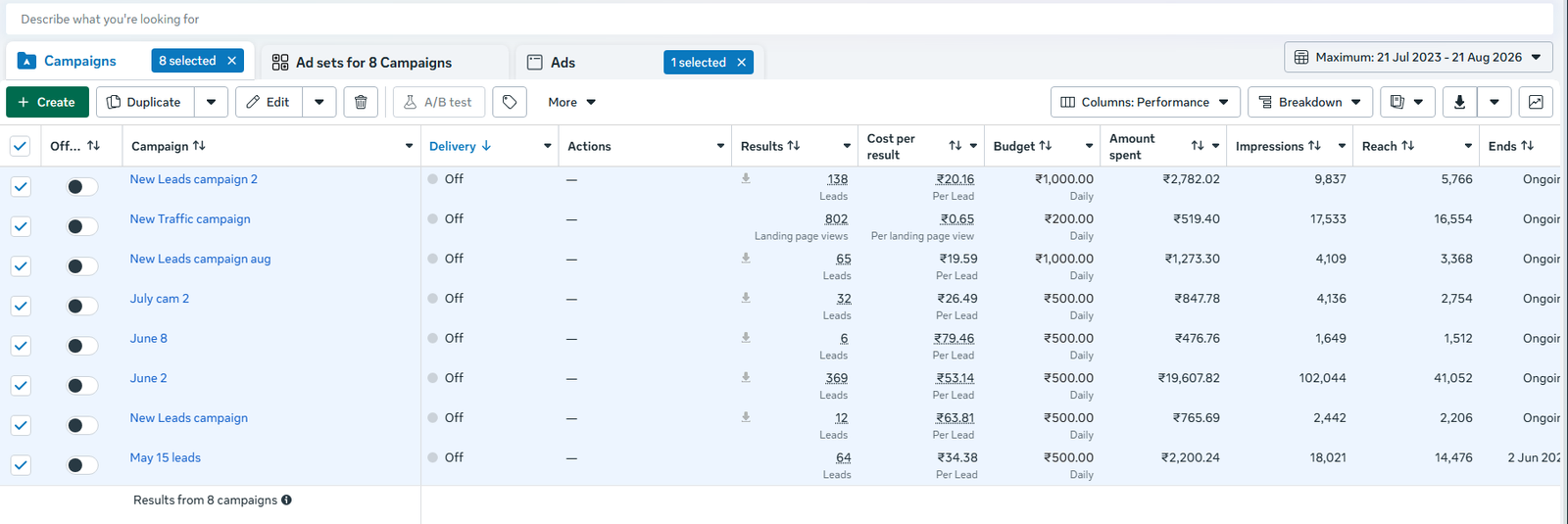Switch to Ad sets for 8 Campaigns tab
Image resolution: width=1568 pixels, height=524 pixels.
pyautogui.click(x=373, y=62)
